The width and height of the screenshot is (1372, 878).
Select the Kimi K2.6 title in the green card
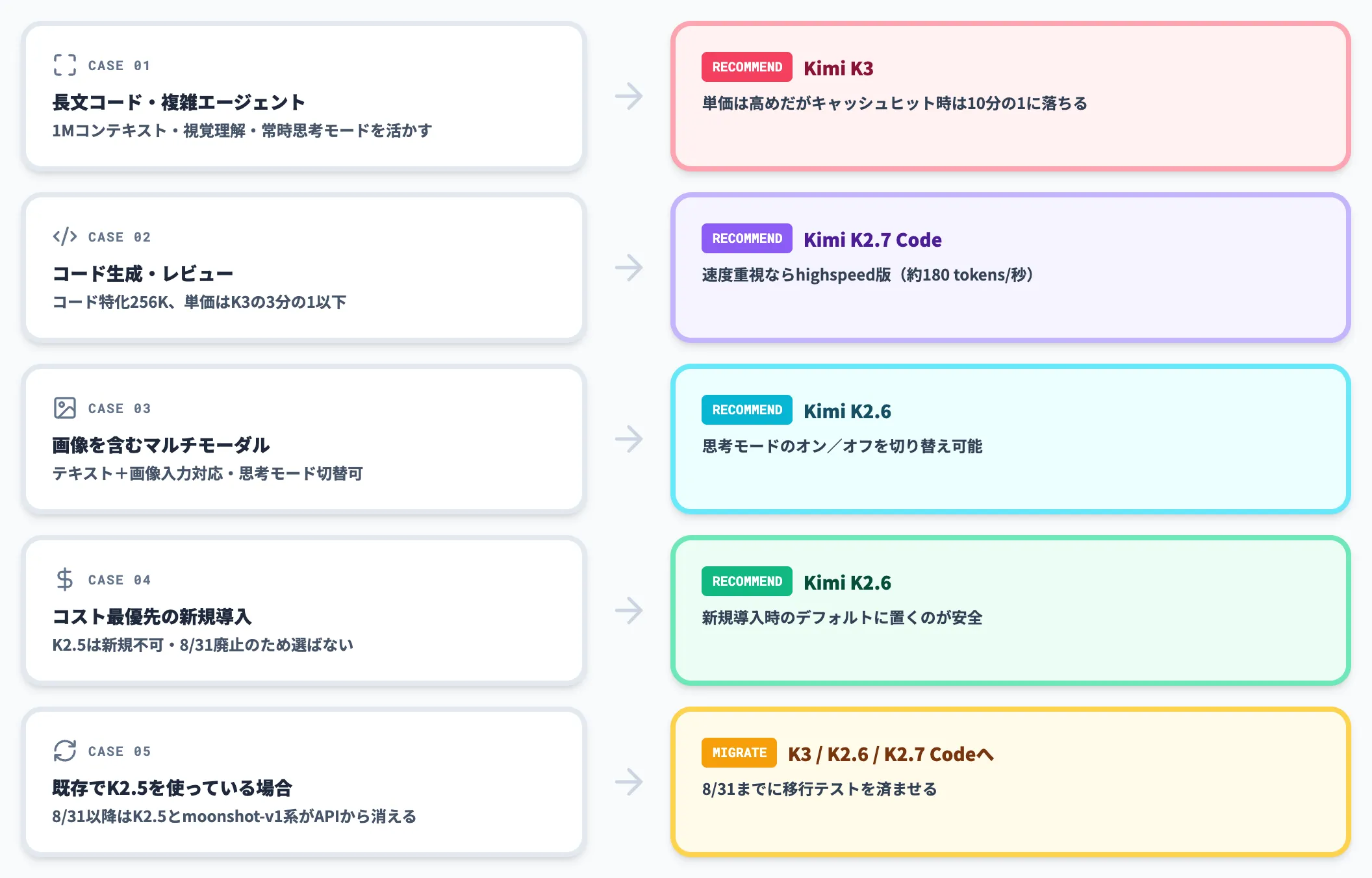(847, 583)
